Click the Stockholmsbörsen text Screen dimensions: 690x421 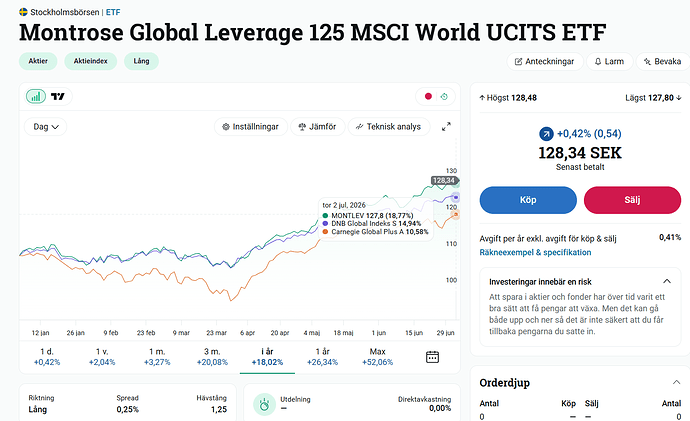click(65, 12)
